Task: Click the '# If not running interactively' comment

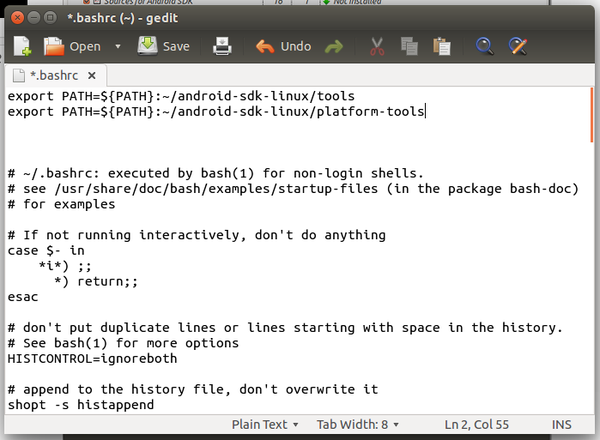Action: pos(197,235)
